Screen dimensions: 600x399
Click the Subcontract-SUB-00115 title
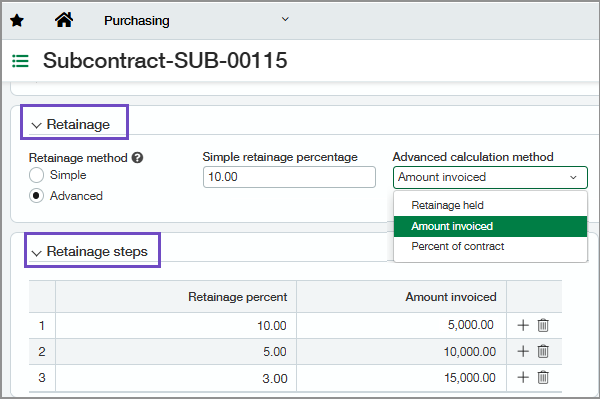[165, 60]
